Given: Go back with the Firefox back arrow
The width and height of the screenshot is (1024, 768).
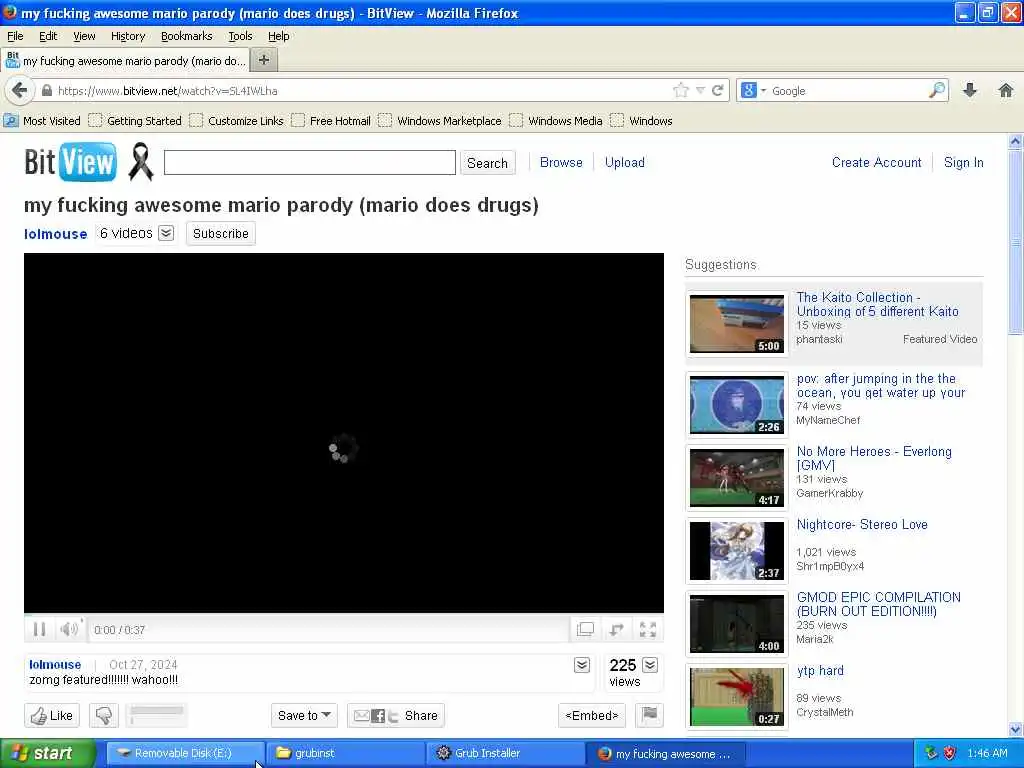Looking at the screenshot, I should pyautogui.click(x=20, y=90).
